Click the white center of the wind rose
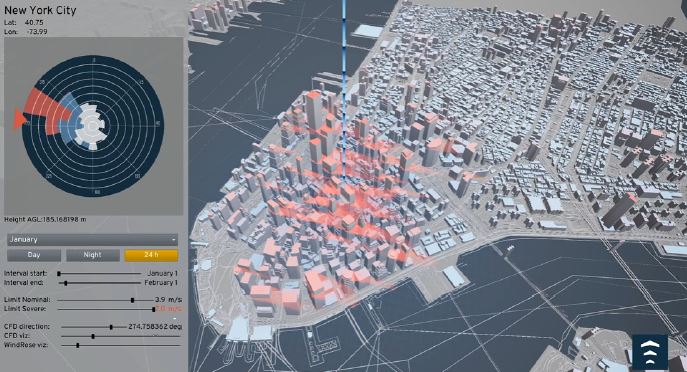Viewport: 687px width, 372px height. pyautogui.click(x=91, y=126)
